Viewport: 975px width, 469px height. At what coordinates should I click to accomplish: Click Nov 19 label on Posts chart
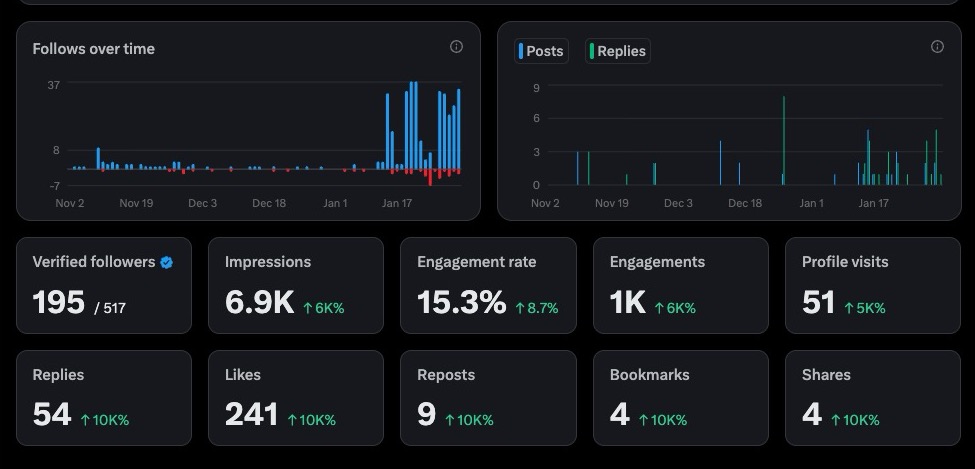pos(611,203)
